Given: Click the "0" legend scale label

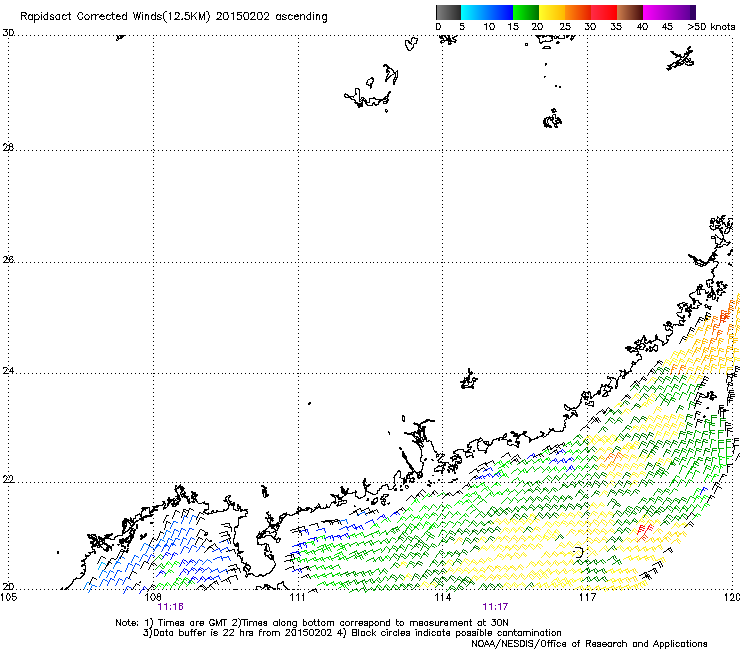Looking at the screenshot, I should coord(438,27).
